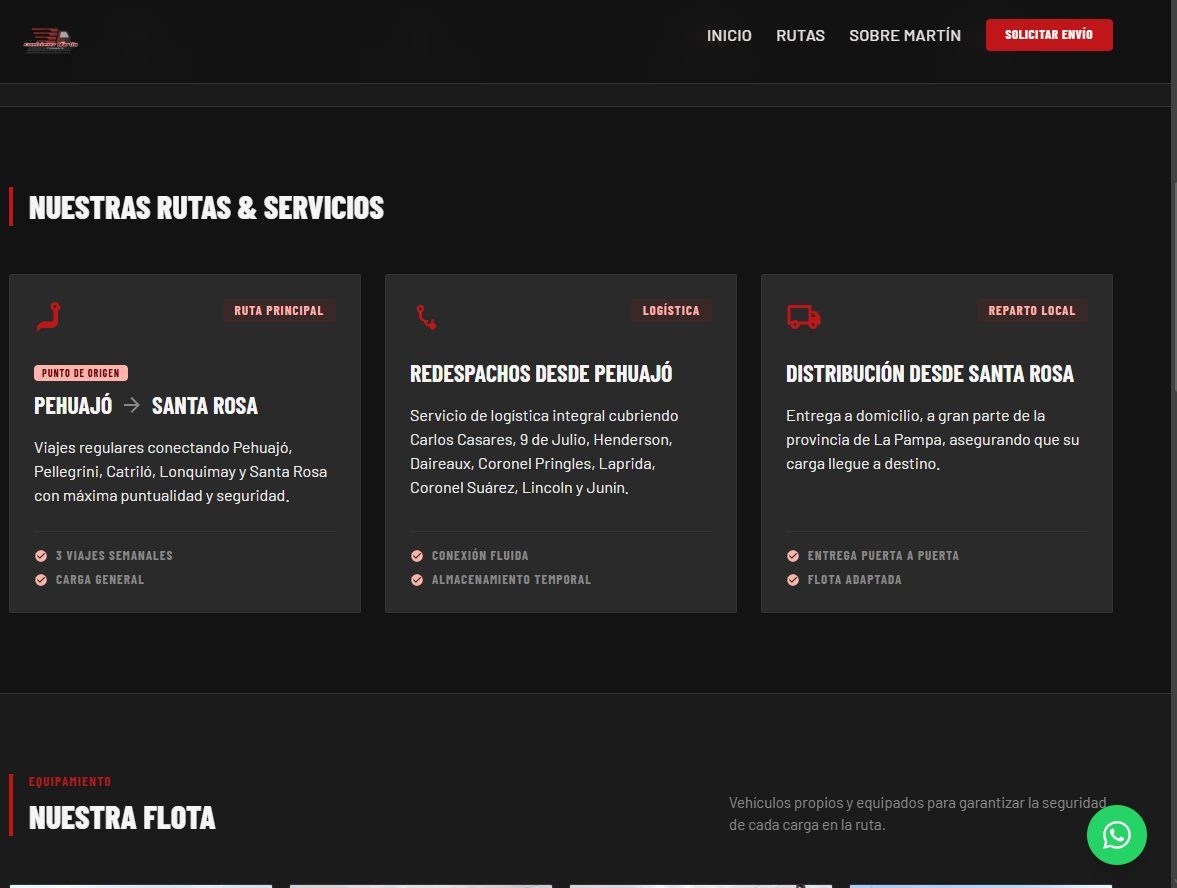The width and height of the screenshot is (1177, 888).
Task: Click check icon beside Carga General
Action: pyautogui.click(x=41, y=579)
